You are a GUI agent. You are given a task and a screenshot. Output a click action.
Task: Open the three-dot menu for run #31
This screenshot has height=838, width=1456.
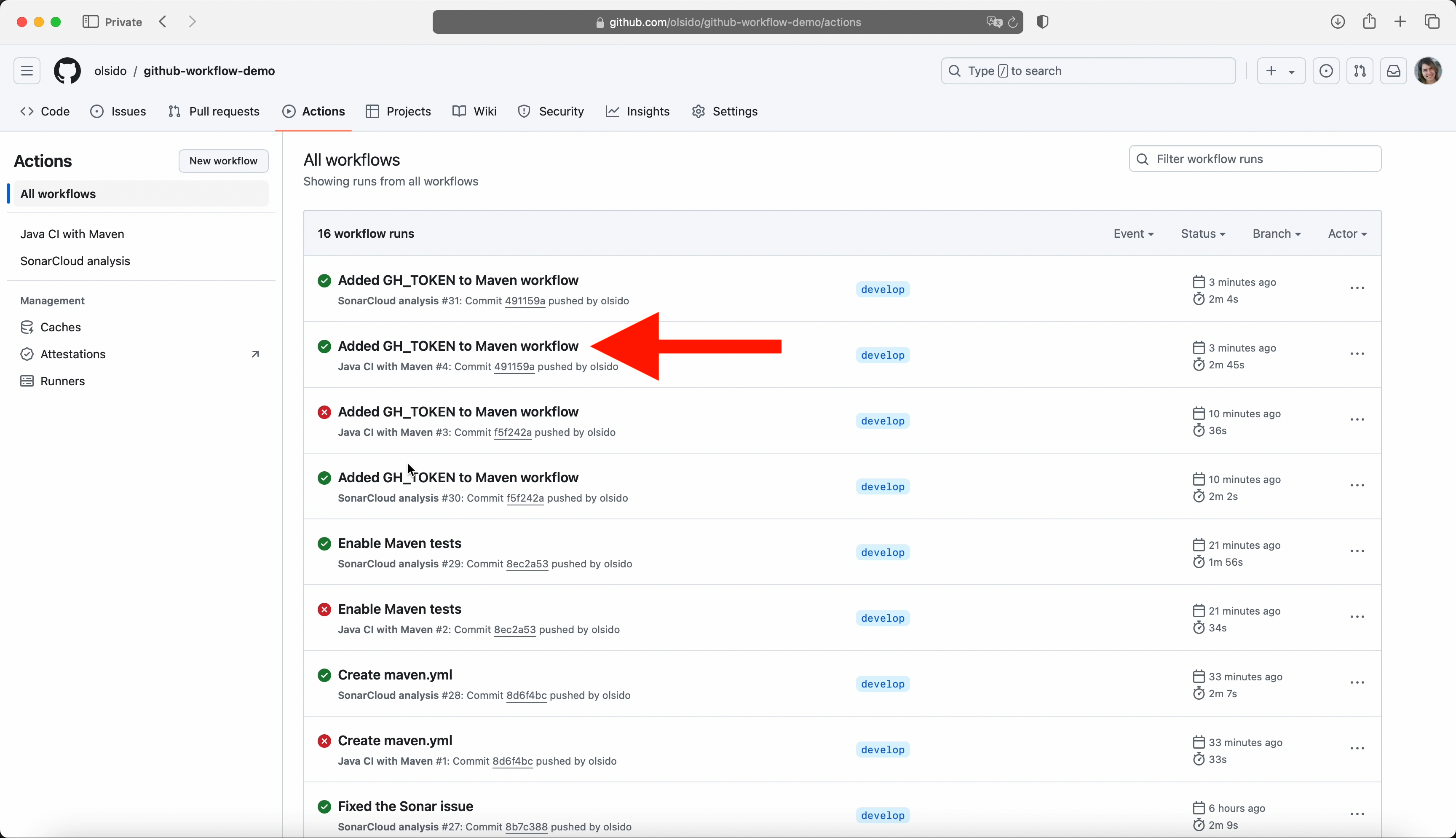[x=1357, y=288]
